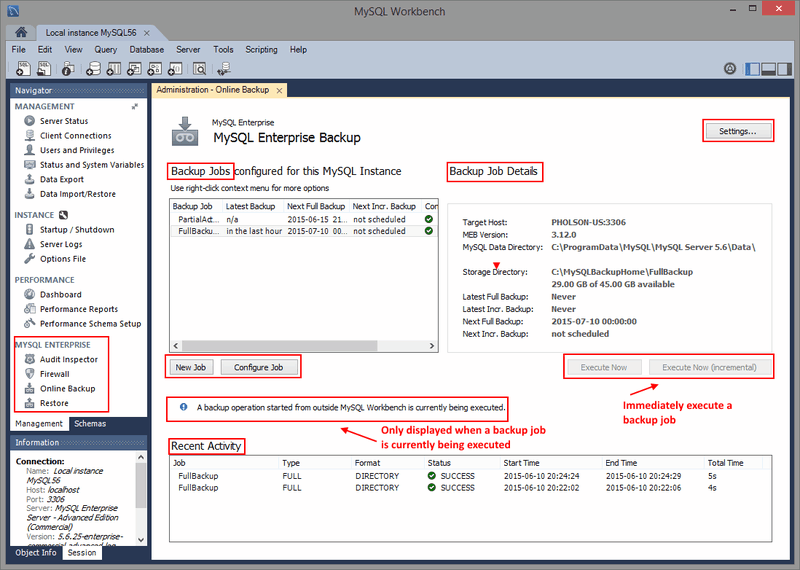
Task: Click the Server Logs warning icon
Action: pyautogui.click(x=30, y=244)
